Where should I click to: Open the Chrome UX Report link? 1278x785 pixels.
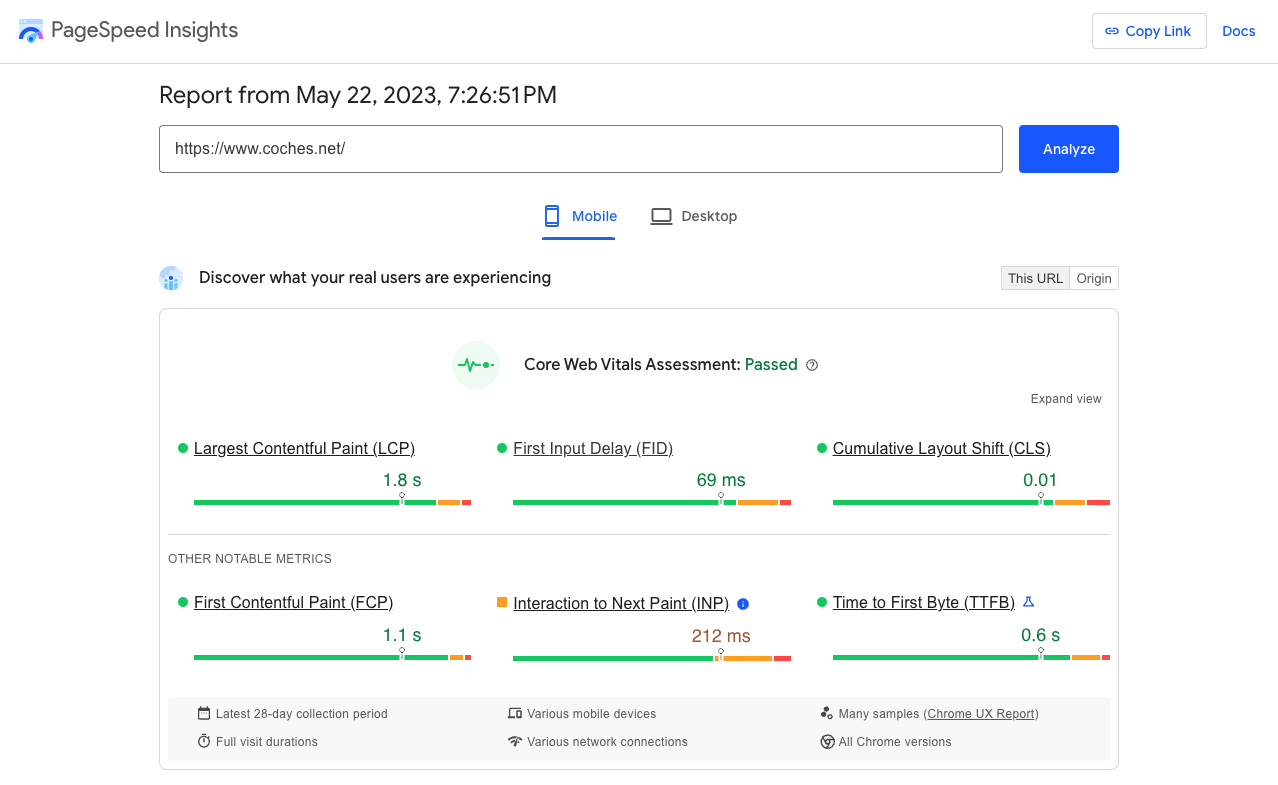coord(982,714)
